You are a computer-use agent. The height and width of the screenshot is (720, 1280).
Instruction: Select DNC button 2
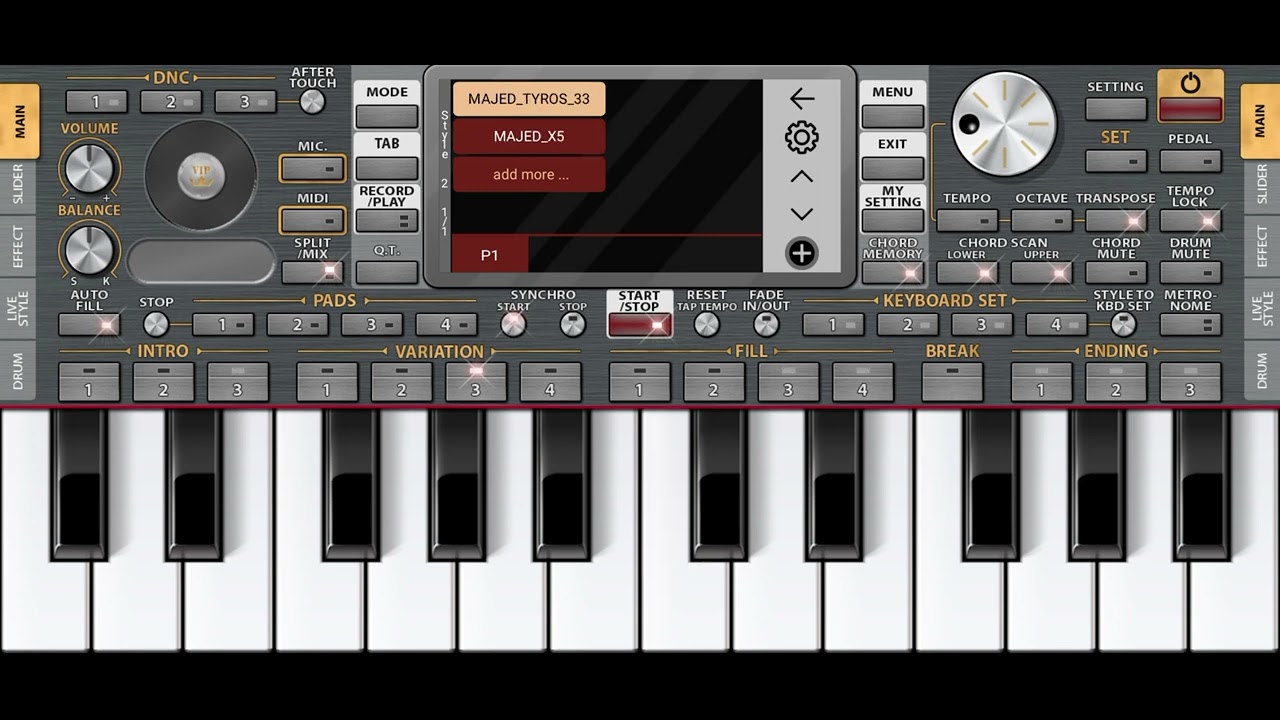pos(171,101)
